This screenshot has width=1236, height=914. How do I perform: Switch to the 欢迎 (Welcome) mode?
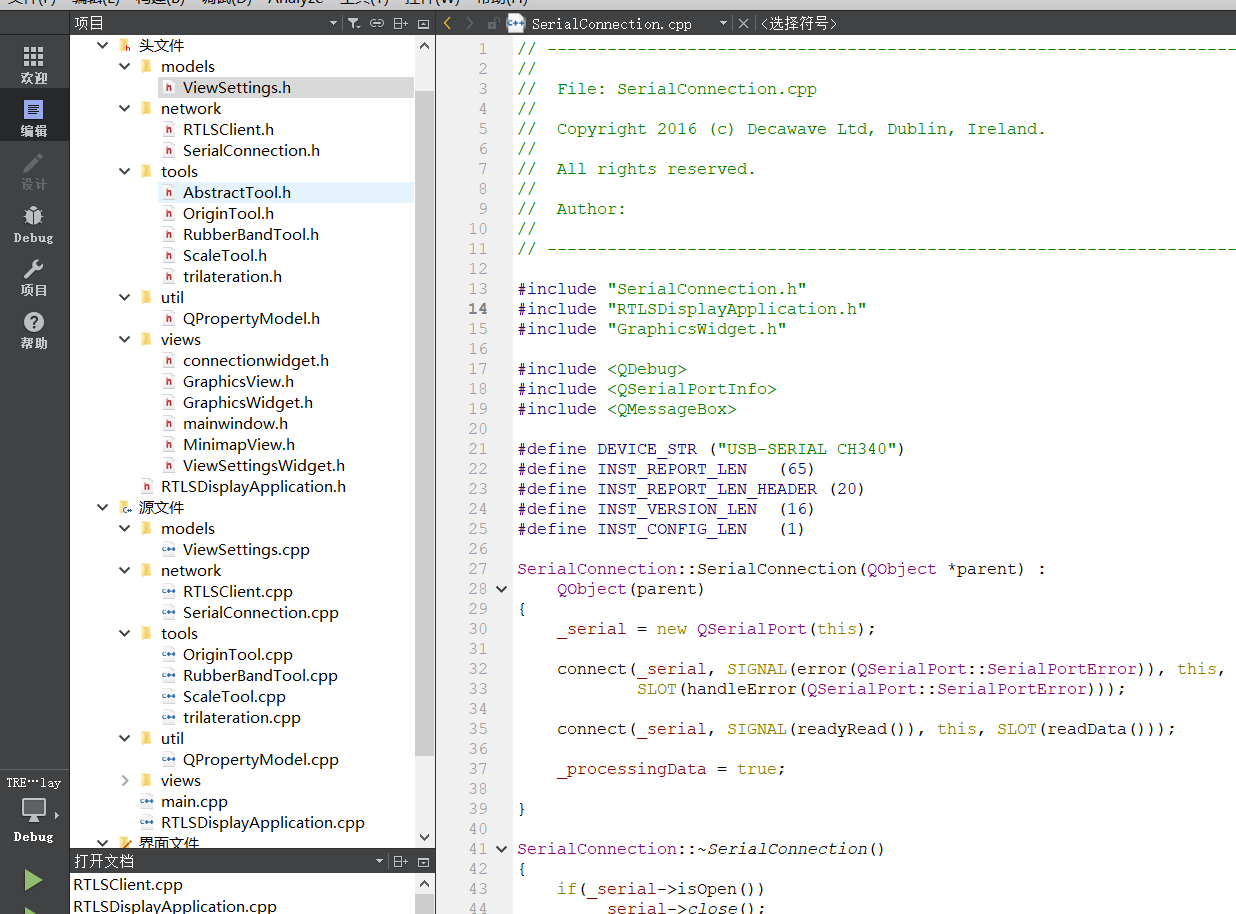(34, 64)
